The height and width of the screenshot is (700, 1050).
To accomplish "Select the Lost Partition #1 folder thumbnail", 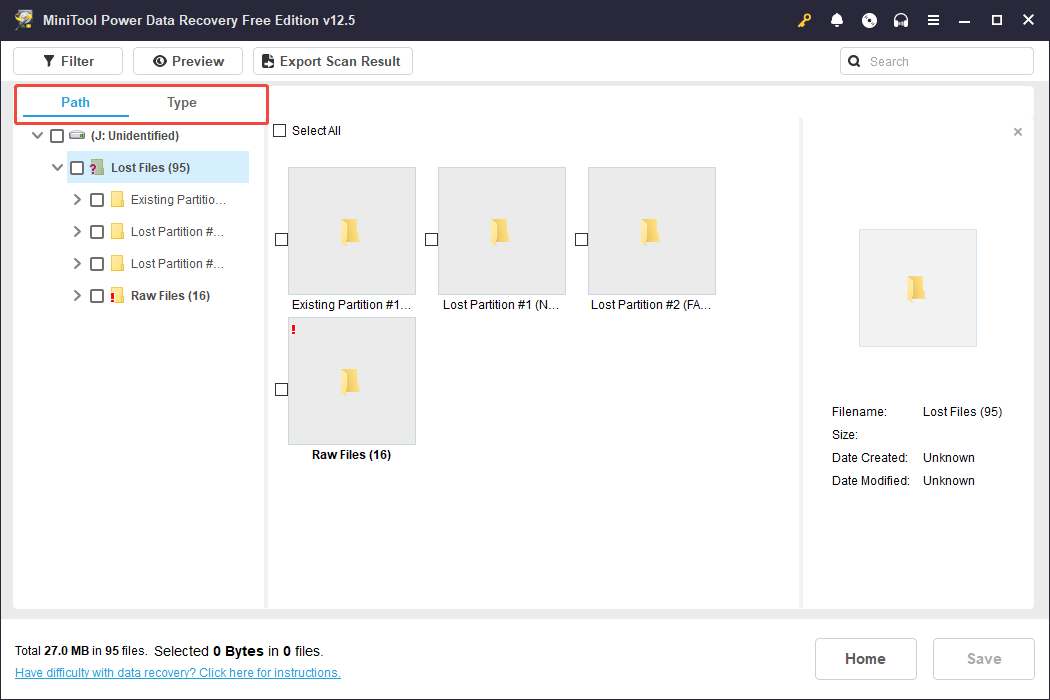I will click(x=502, y=231).
